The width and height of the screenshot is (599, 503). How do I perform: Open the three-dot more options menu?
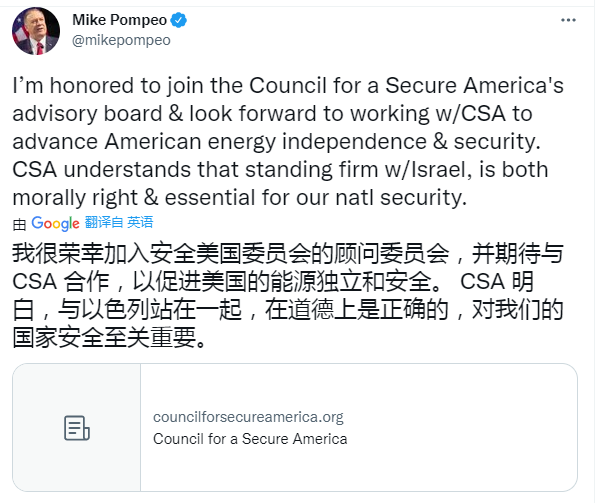(568, 20)
